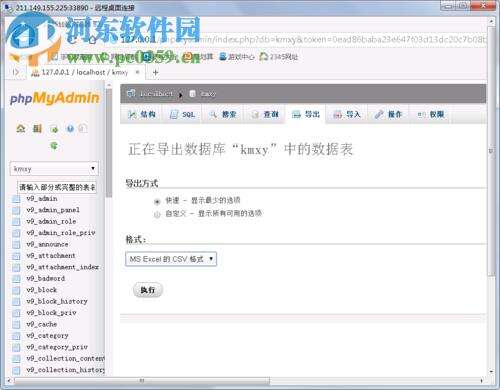The width and height of the screenshot is (500, 390).
Task: Click the table icon beside v9_attachment_index
Action: click(x=16, y=267)
